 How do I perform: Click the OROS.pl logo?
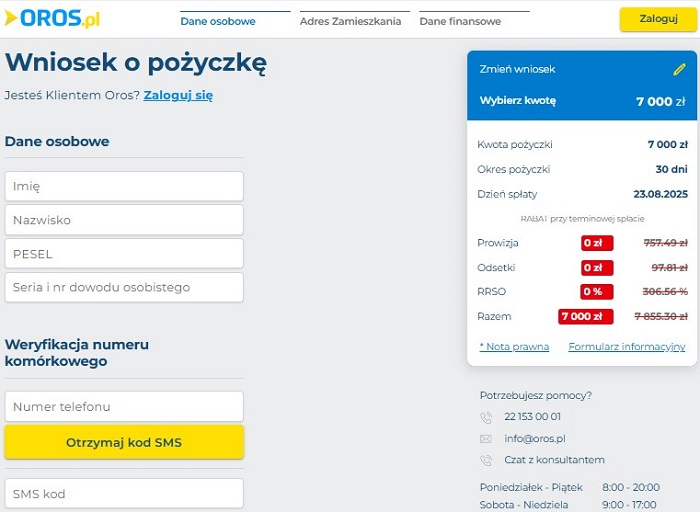coord(52,19)
